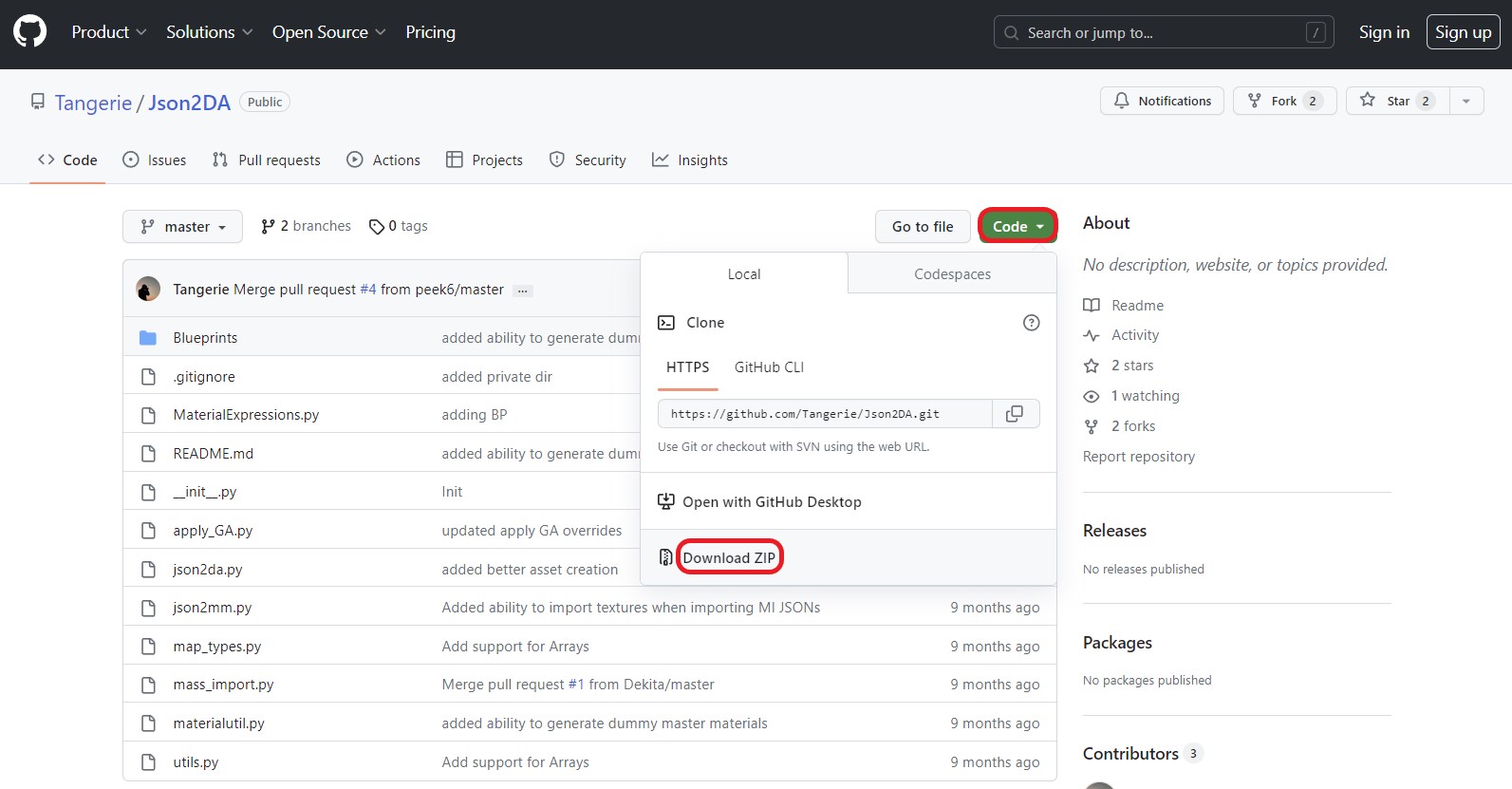Focus the Search or jump to field

[1164, 32]
